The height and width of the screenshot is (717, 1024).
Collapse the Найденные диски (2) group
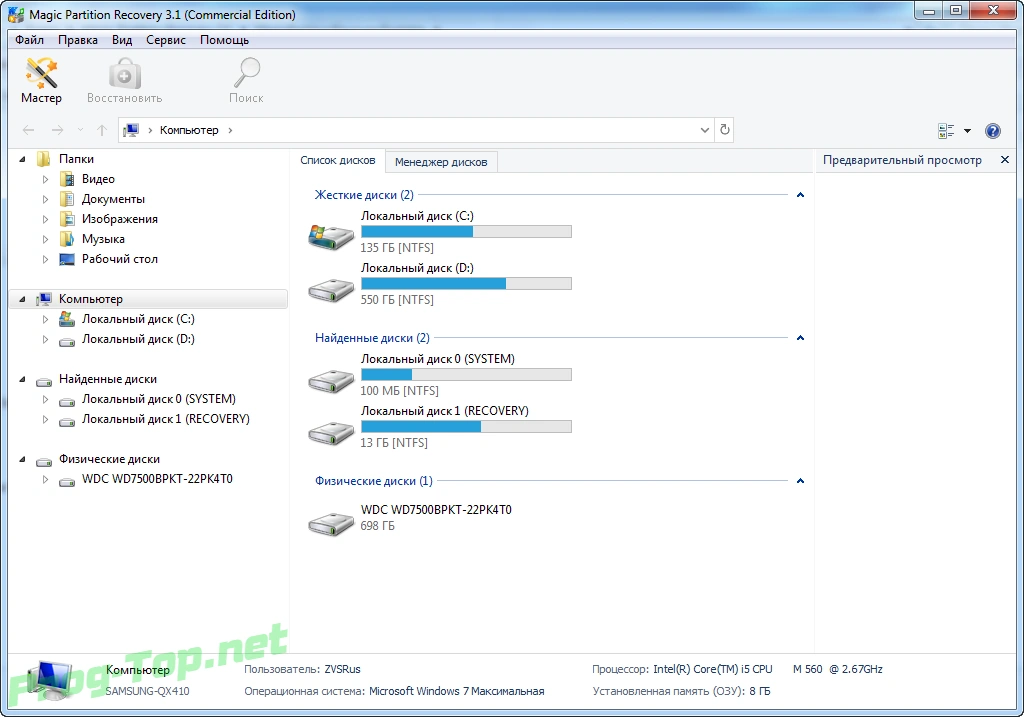tap(800, 338)
